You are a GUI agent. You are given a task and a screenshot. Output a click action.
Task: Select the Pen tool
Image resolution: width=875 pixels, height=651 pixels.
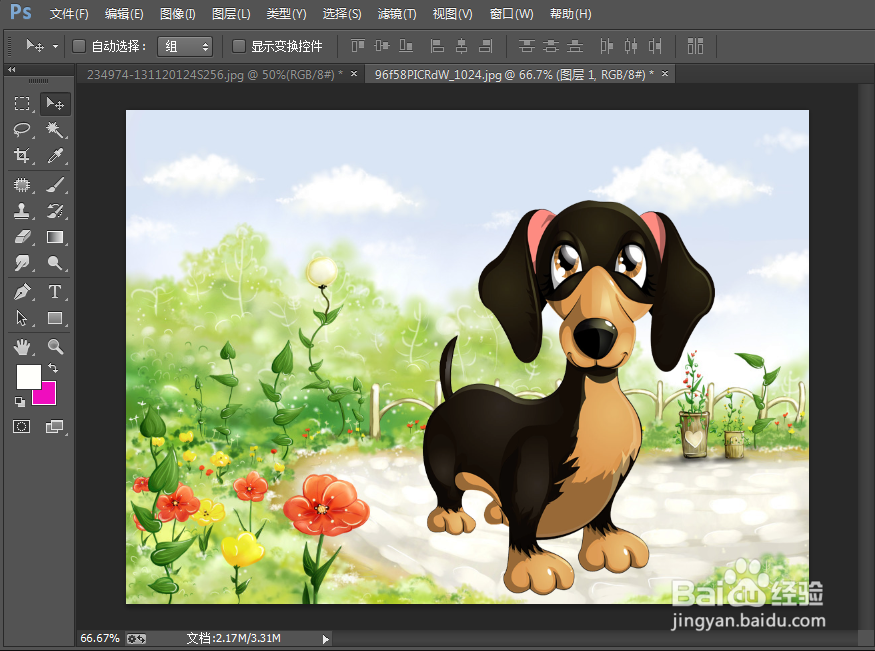pos(22,292)
